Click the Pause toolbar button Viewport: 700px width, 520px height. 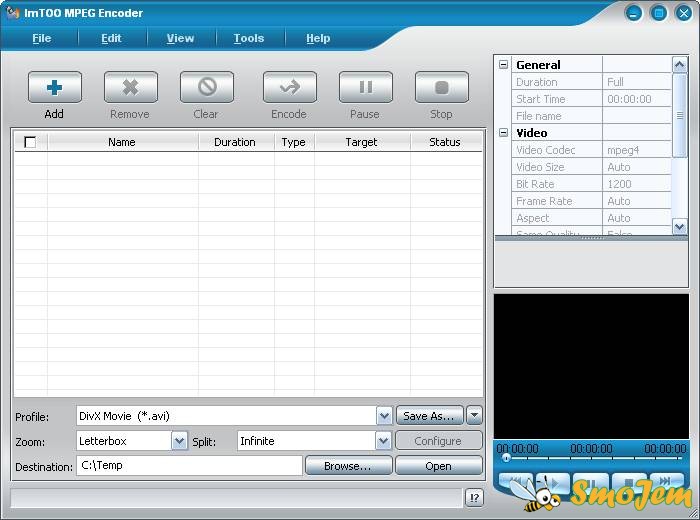(366, 87)
